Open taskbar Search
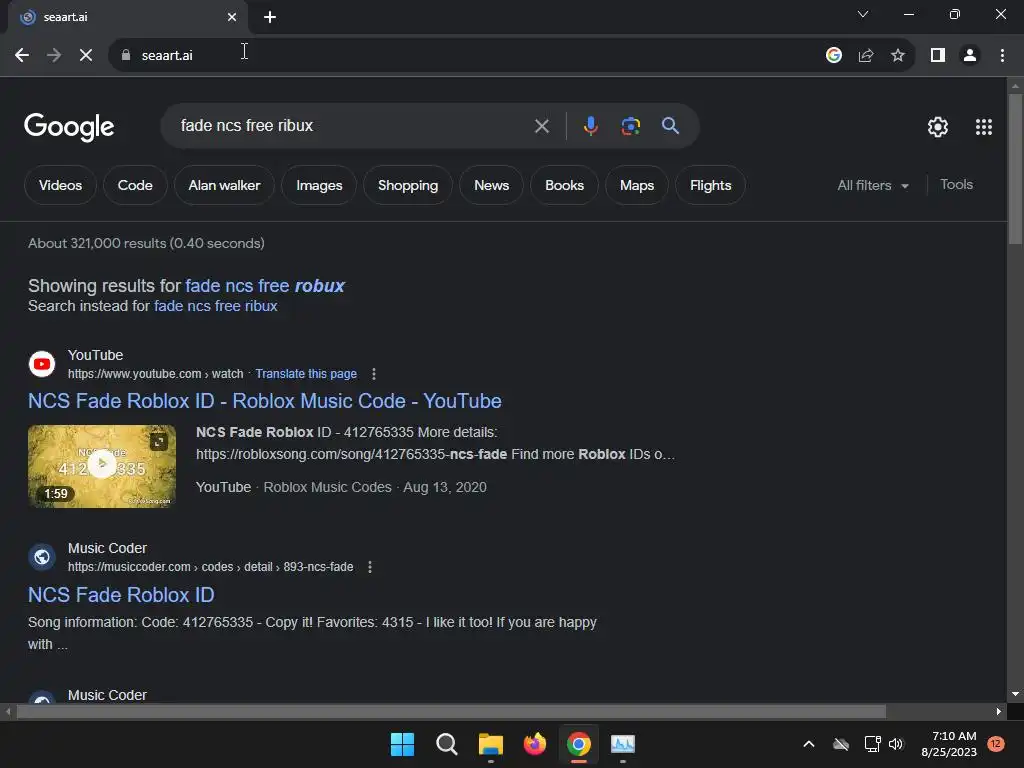 pyautogui.click(x=447, y=744)
